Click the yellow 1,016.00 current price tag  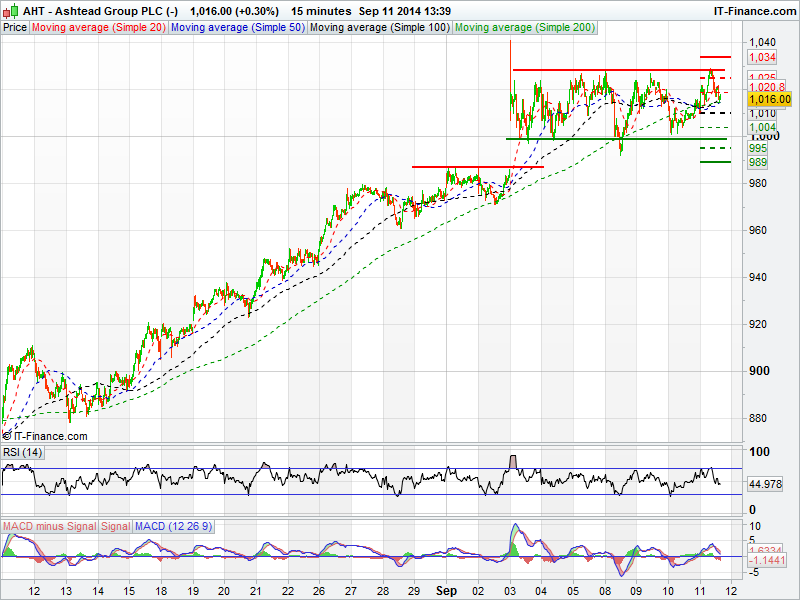coord(769,99)
